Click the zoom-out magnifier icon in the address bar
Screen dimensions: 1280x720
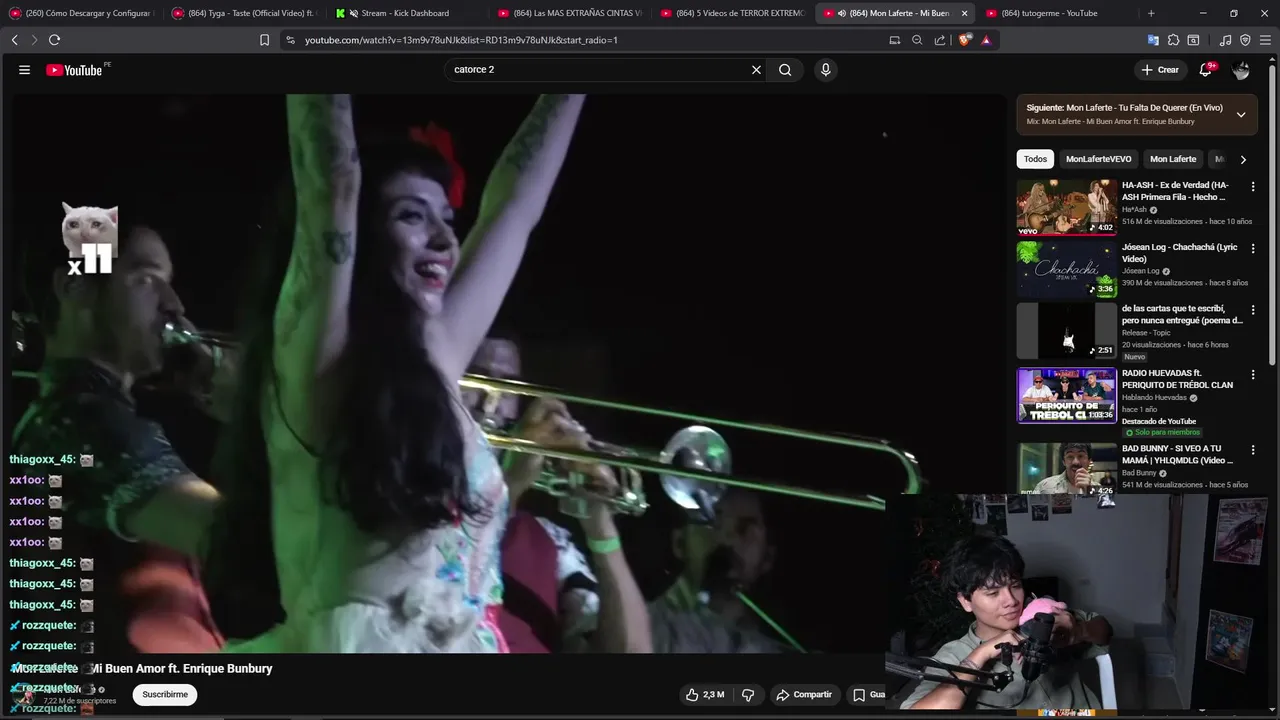[917, 40]
